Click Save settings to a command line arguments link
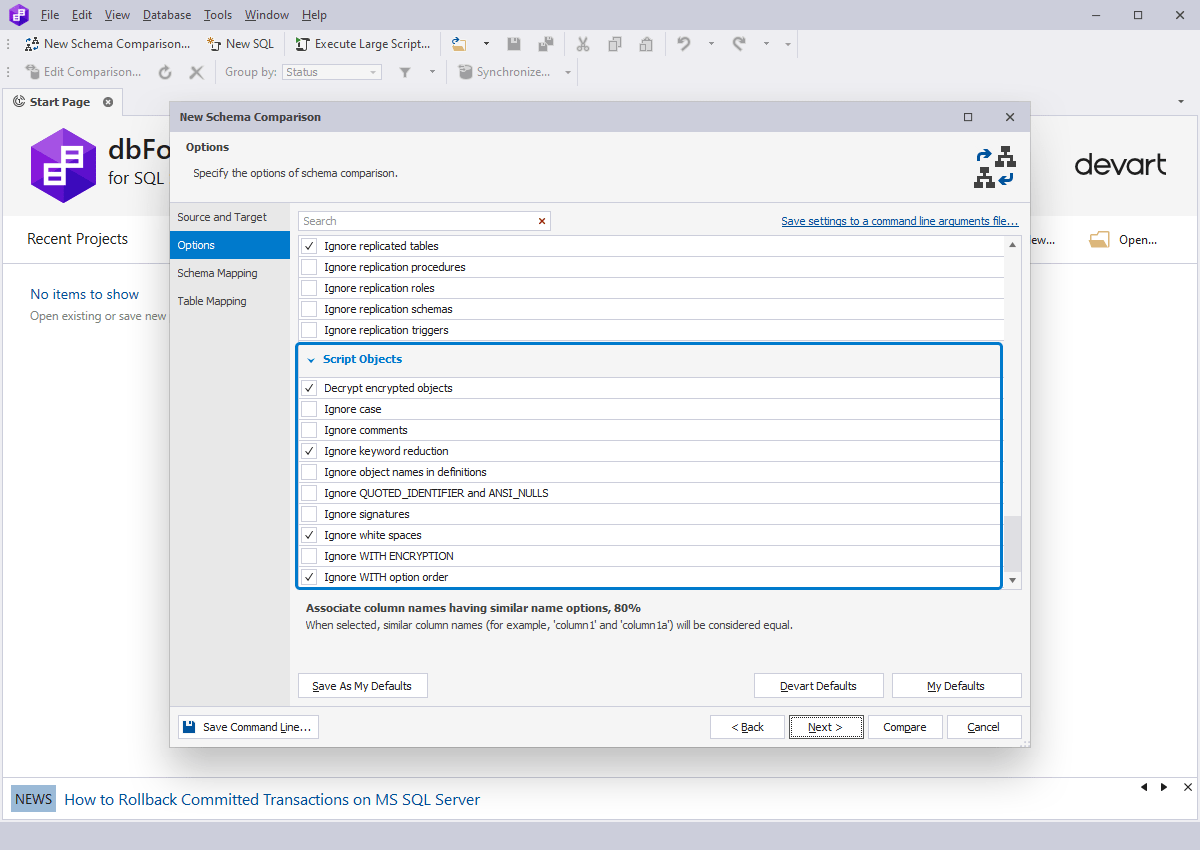1200x850 pixels. 899,220
